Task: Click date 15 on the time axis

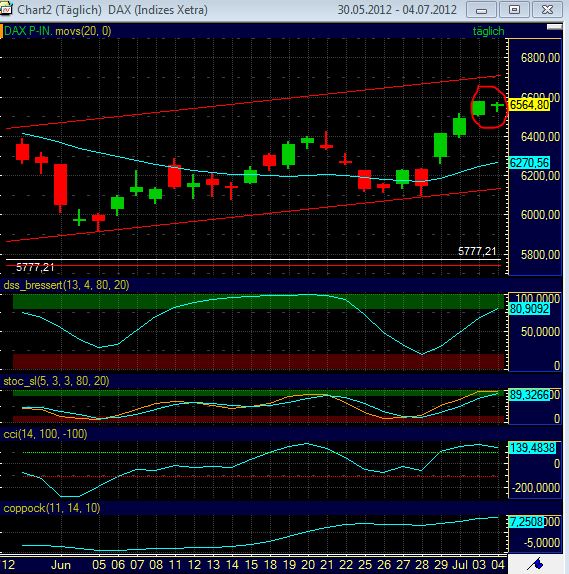Action: coord(251,565)
